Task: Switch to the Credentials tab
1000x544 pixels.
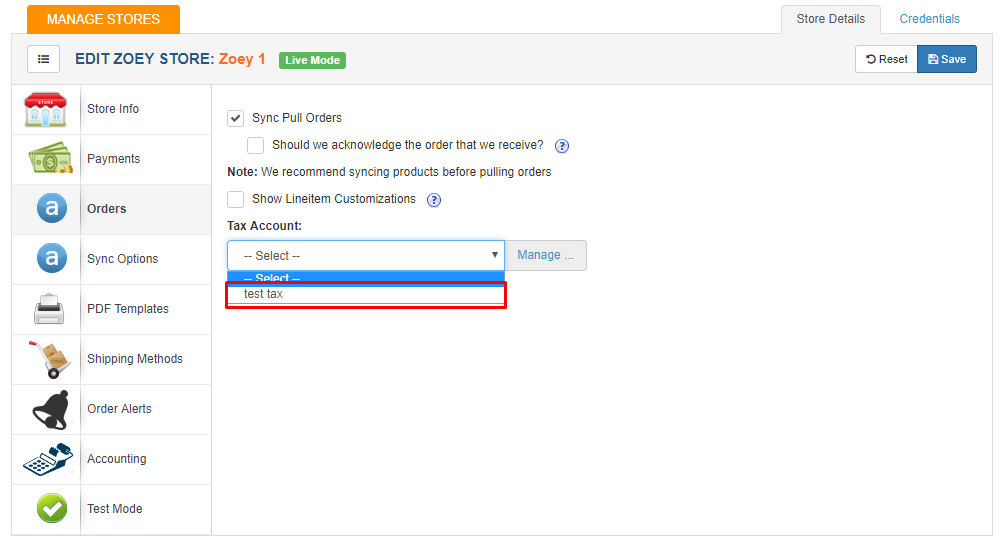Action: pos(929,19)
